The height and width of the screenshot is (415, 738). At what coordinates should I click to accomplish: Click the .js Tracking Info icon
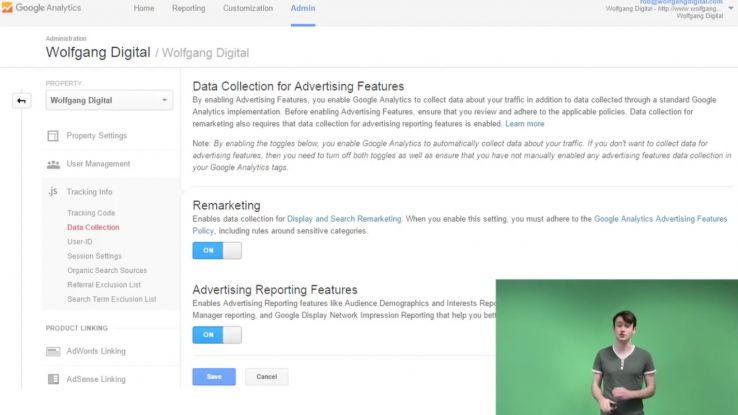tap(53, 192)
